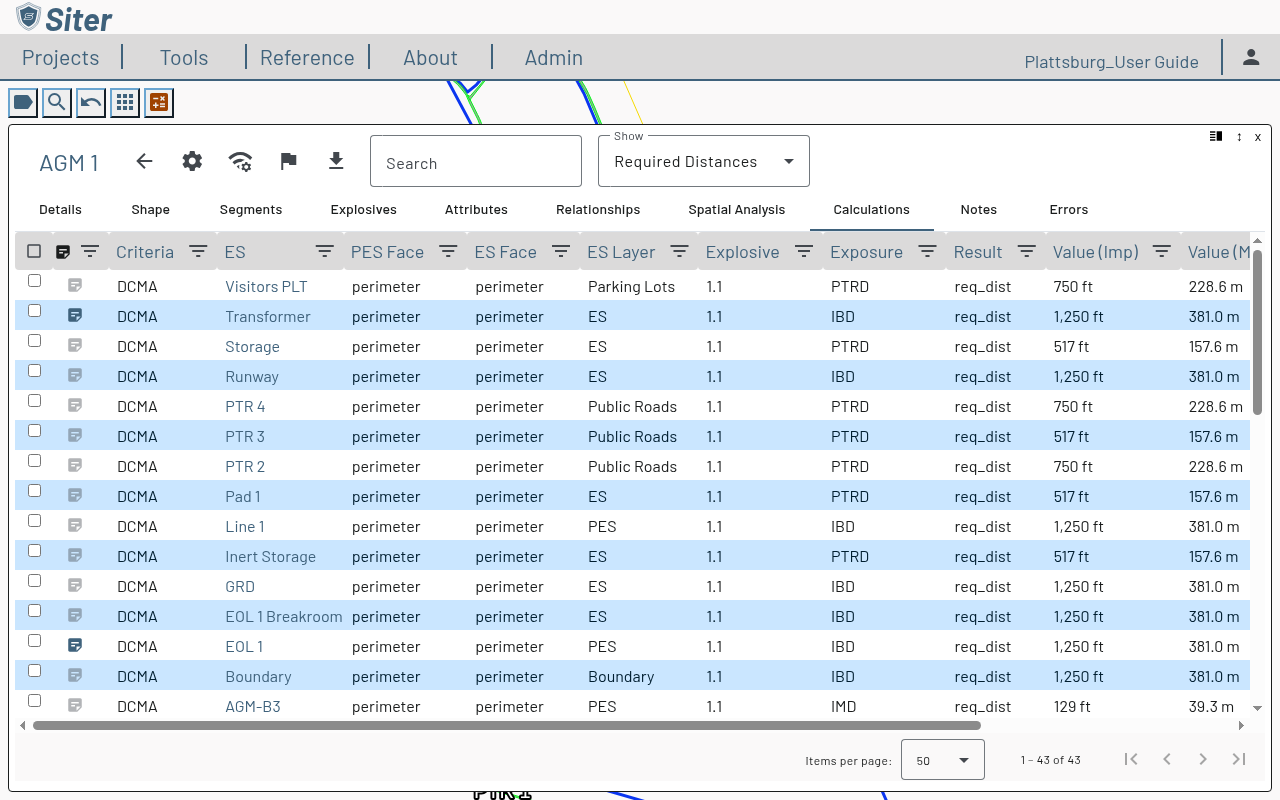Select the label tag tool icon

click(x=23, y=102)
